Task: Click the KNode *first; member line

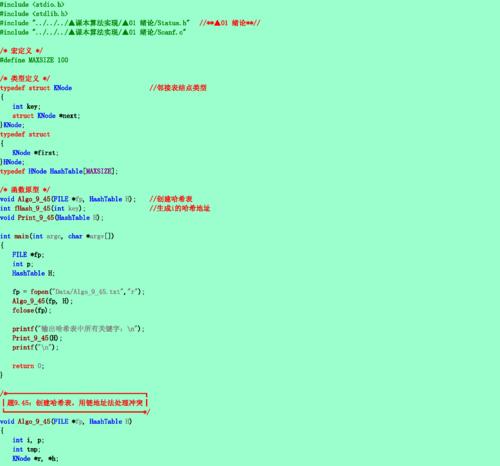Action: click(35, 153)
